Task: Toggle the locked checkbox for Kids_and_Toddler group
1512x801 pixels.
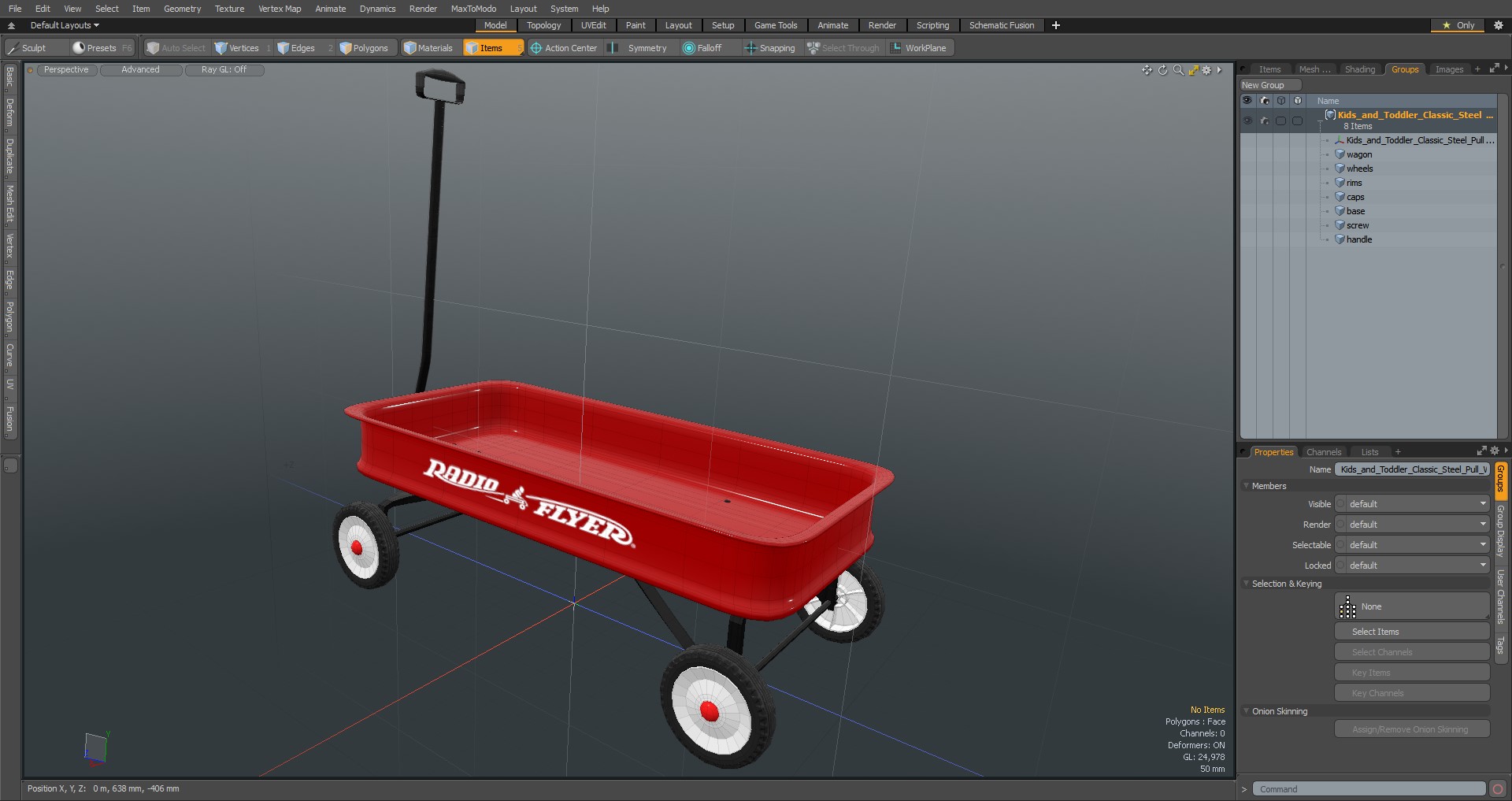Action: tap(1297, 121)
